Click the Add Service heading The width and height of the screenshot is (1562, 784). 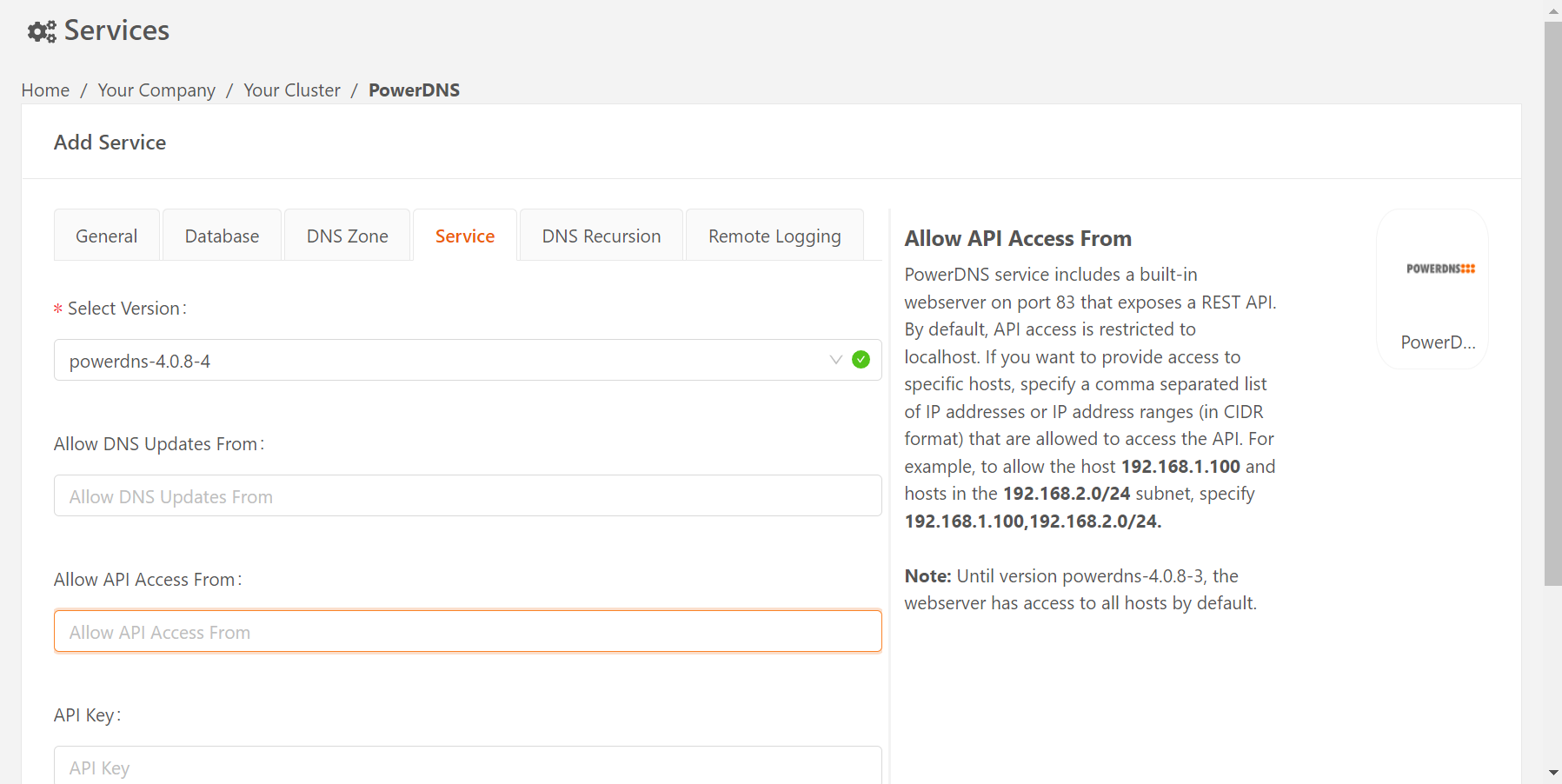110,143
